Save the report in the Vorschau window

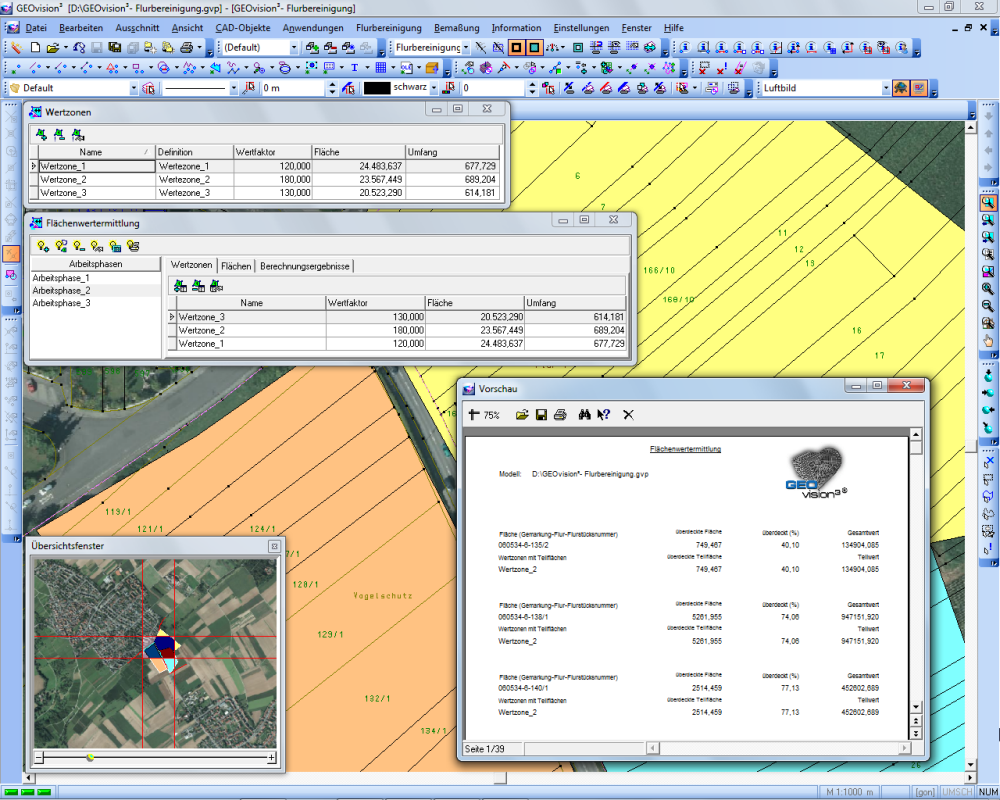[x=541, y=415]
